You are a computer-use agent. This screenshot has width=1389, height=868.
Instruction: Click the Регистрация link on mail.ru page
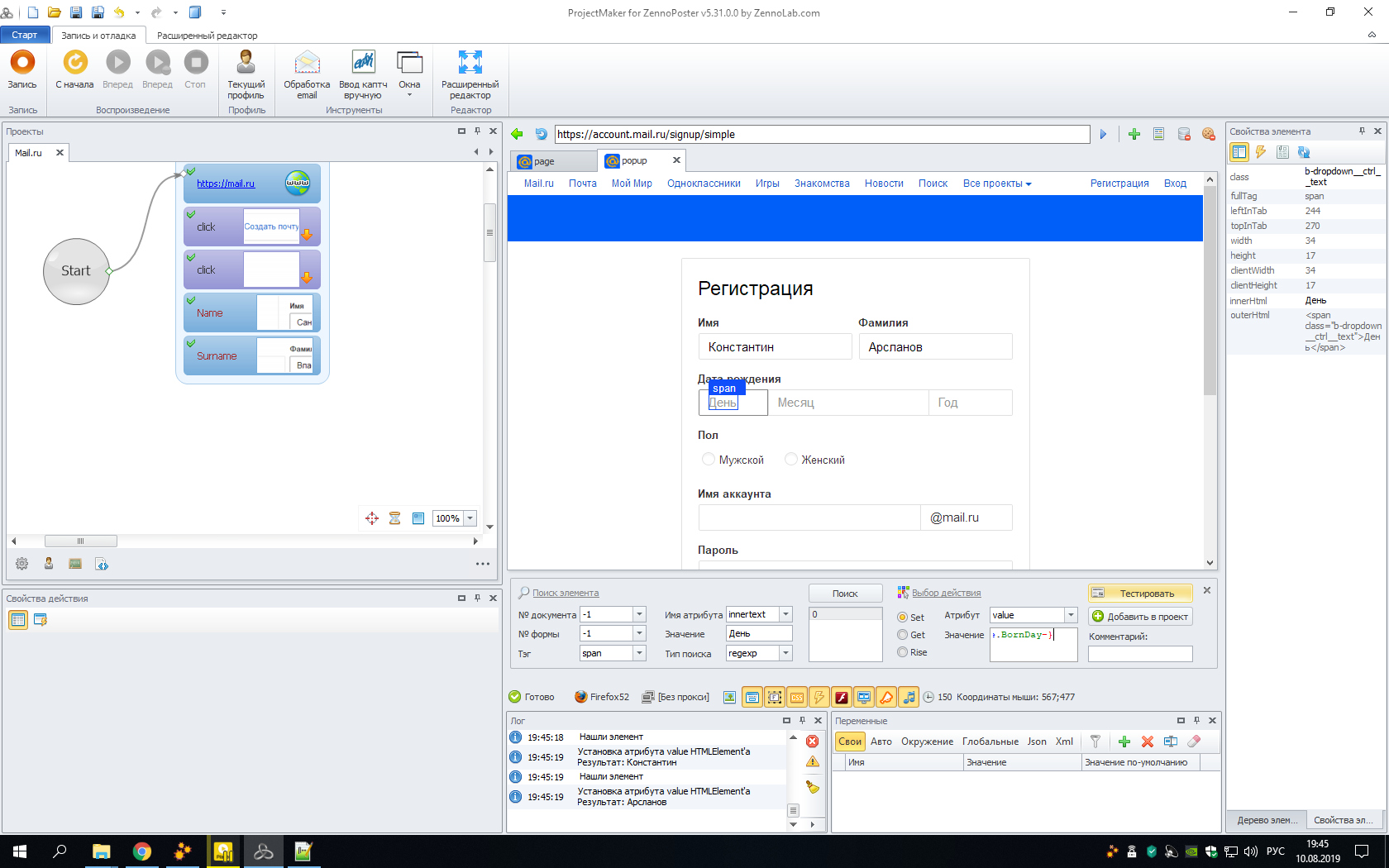coord(1119,184)
